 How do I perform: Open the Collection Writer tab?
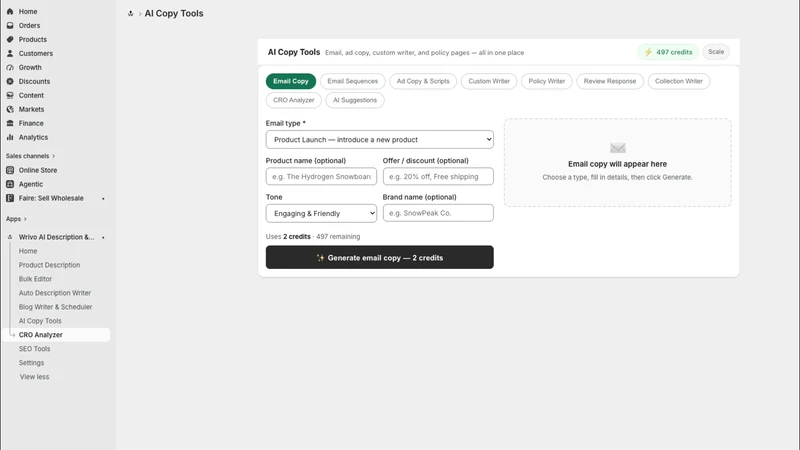(679, 81)
